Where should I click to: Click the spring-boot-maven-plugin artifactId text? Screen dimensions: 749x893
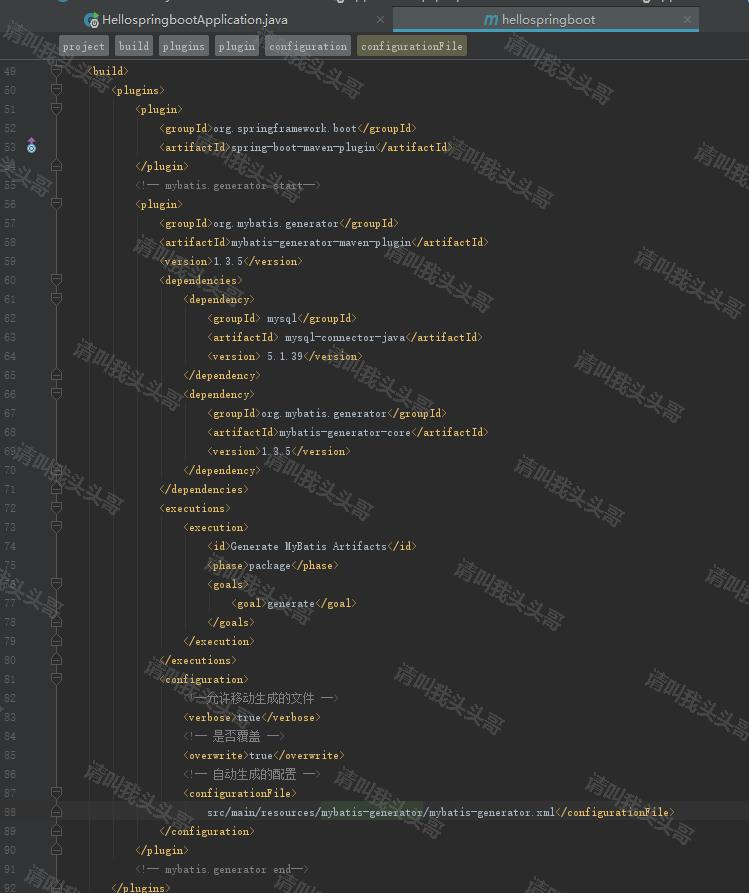click(x=303, y=148)
